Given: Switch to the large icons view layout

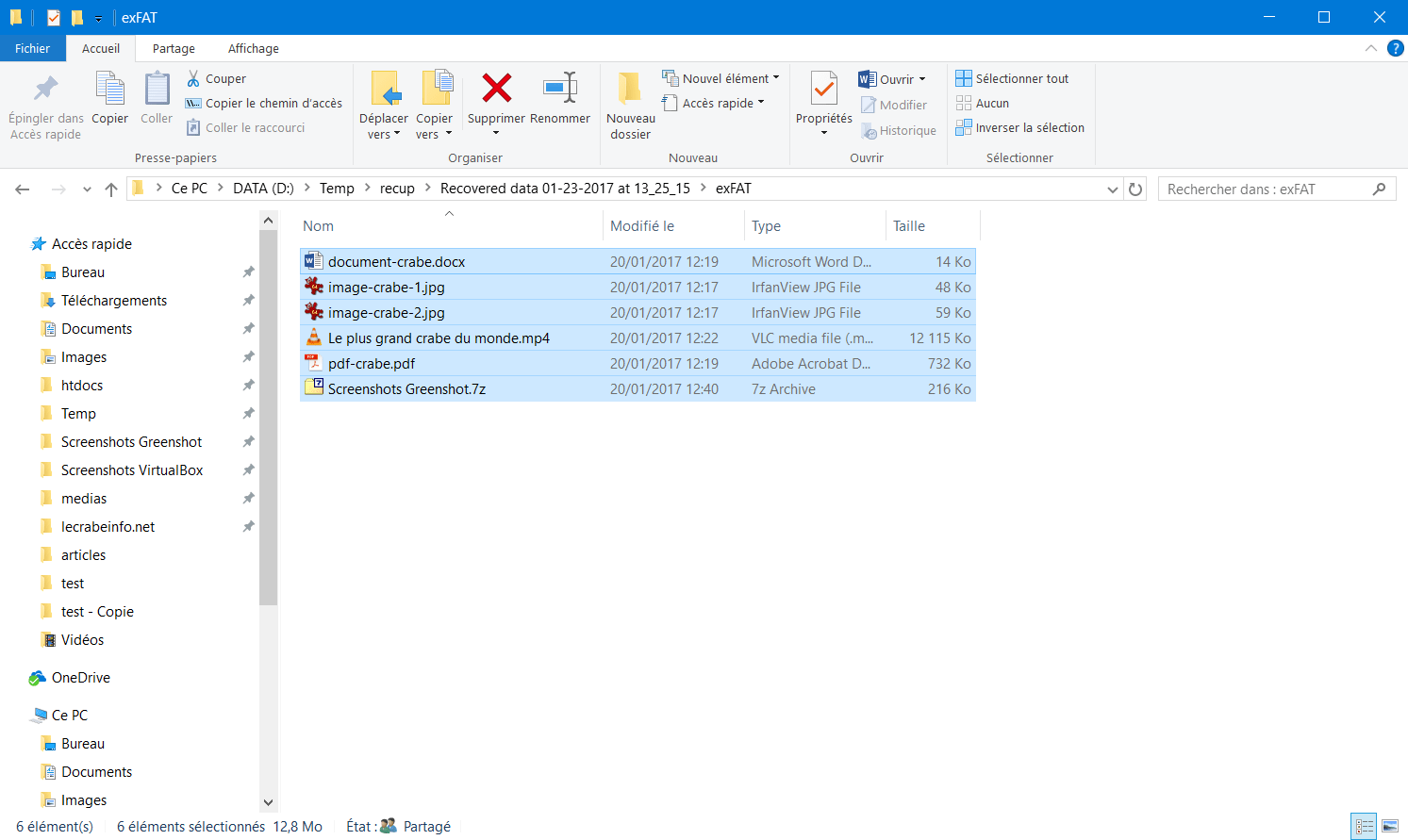Looking at the screenshot, I should 1390,827.
